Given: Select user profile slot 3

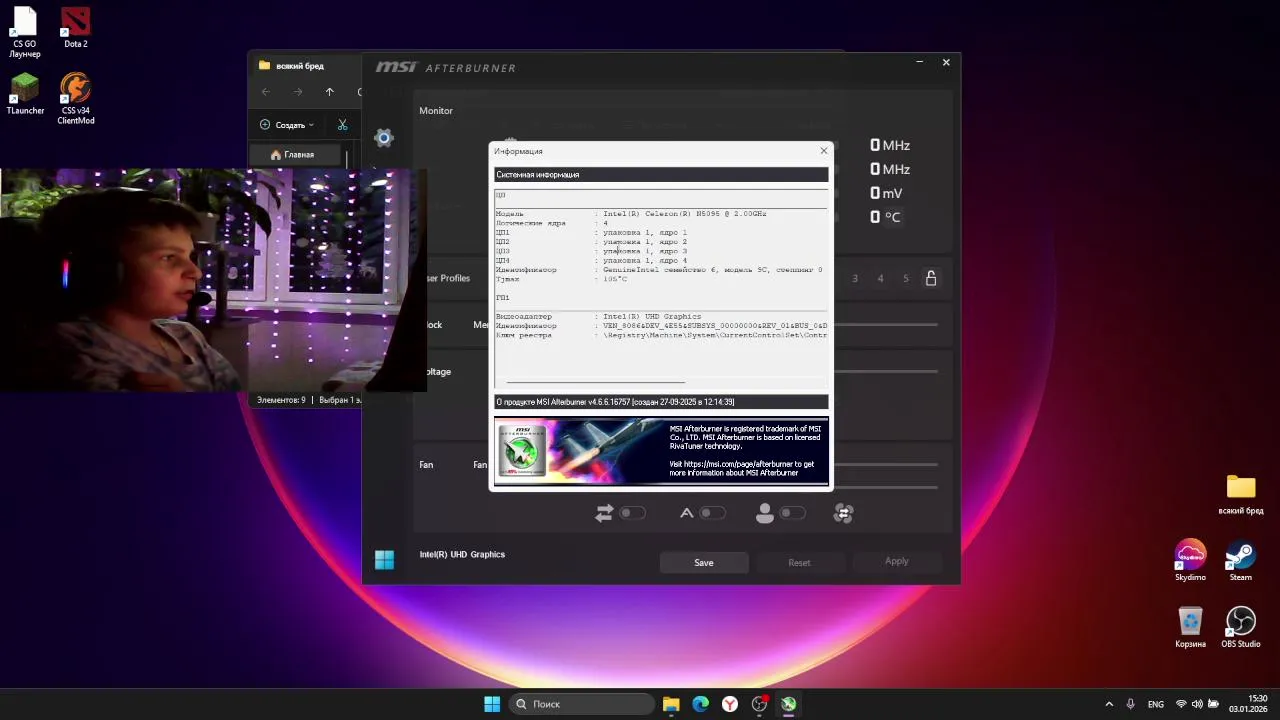Looking at the screenshot, I should 855,278.
